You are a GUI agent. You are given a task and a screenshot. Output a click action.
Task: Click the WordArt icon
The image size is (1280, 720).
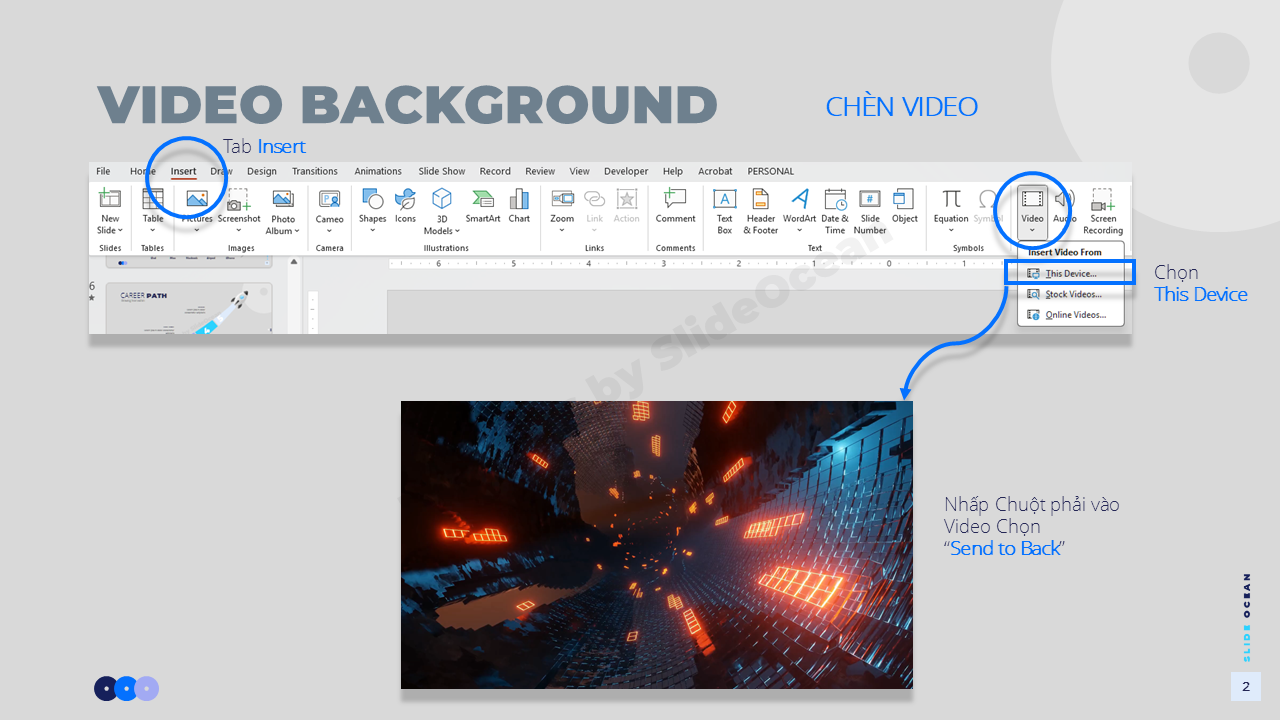click(800, 198)
